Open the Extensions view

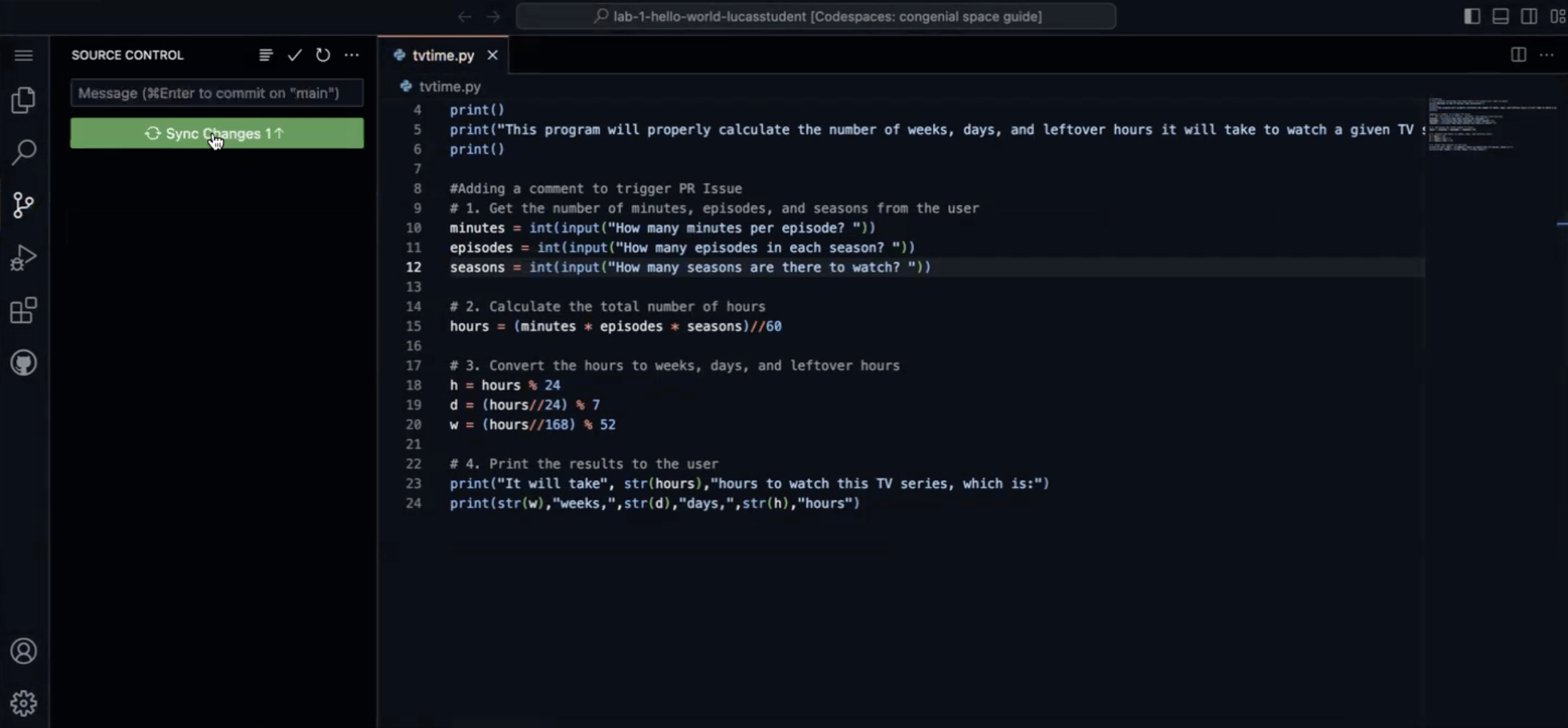[23, 310]
